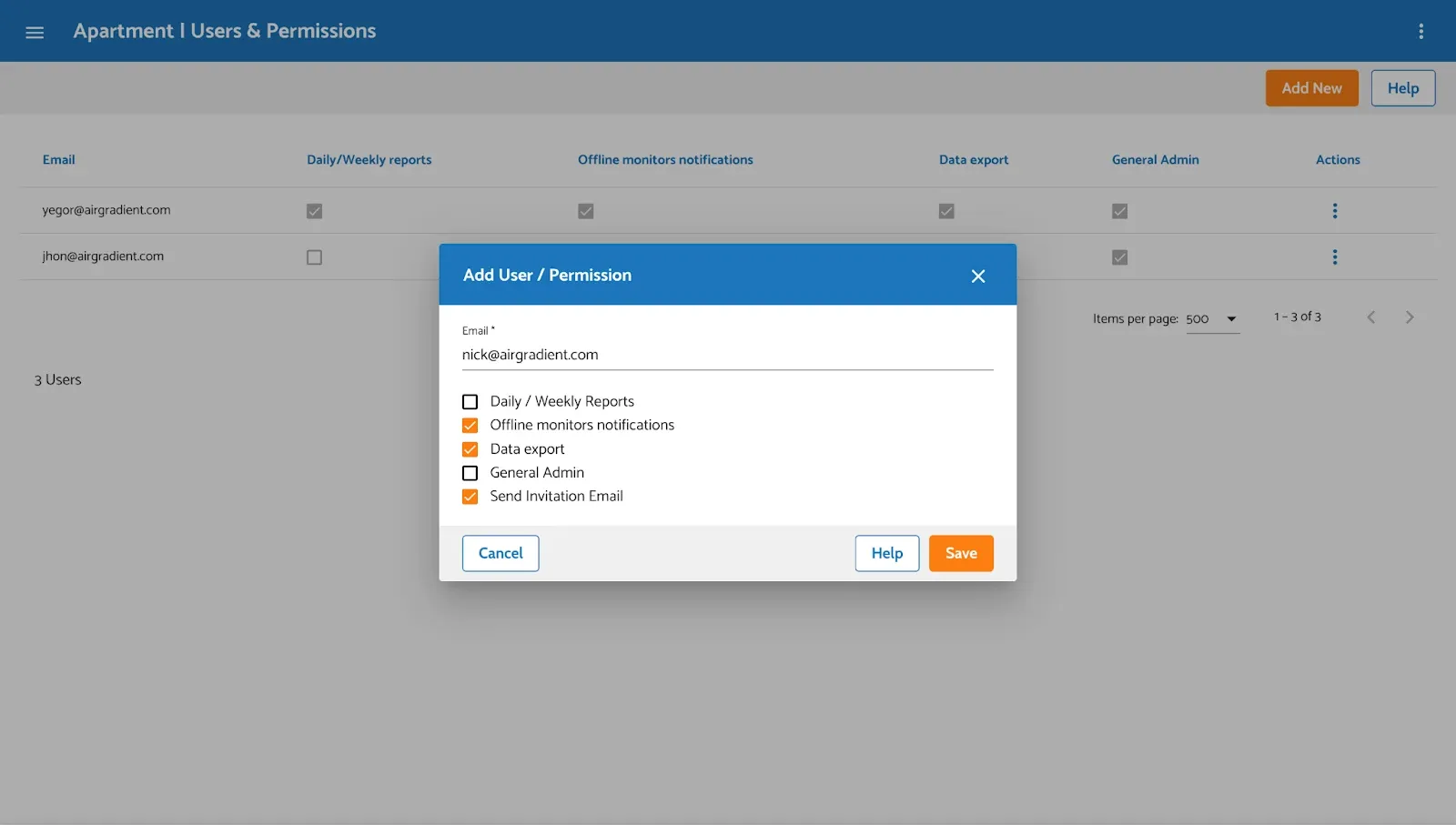Toggle Data export permission in the dialog
The image size is (1456, 825).
(470, 448)
